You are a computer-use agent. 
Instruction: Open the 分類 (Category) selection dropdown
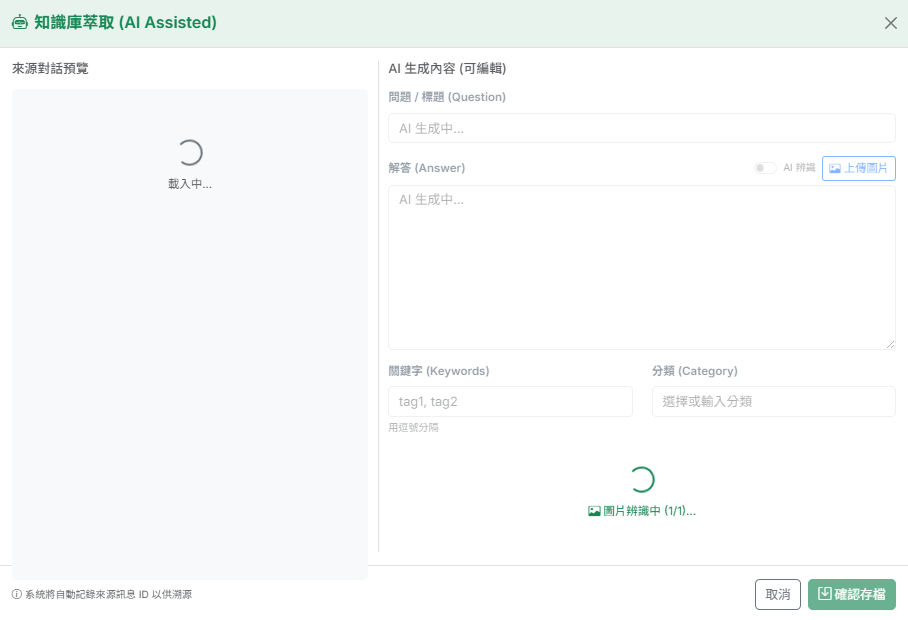click(773, 401)
